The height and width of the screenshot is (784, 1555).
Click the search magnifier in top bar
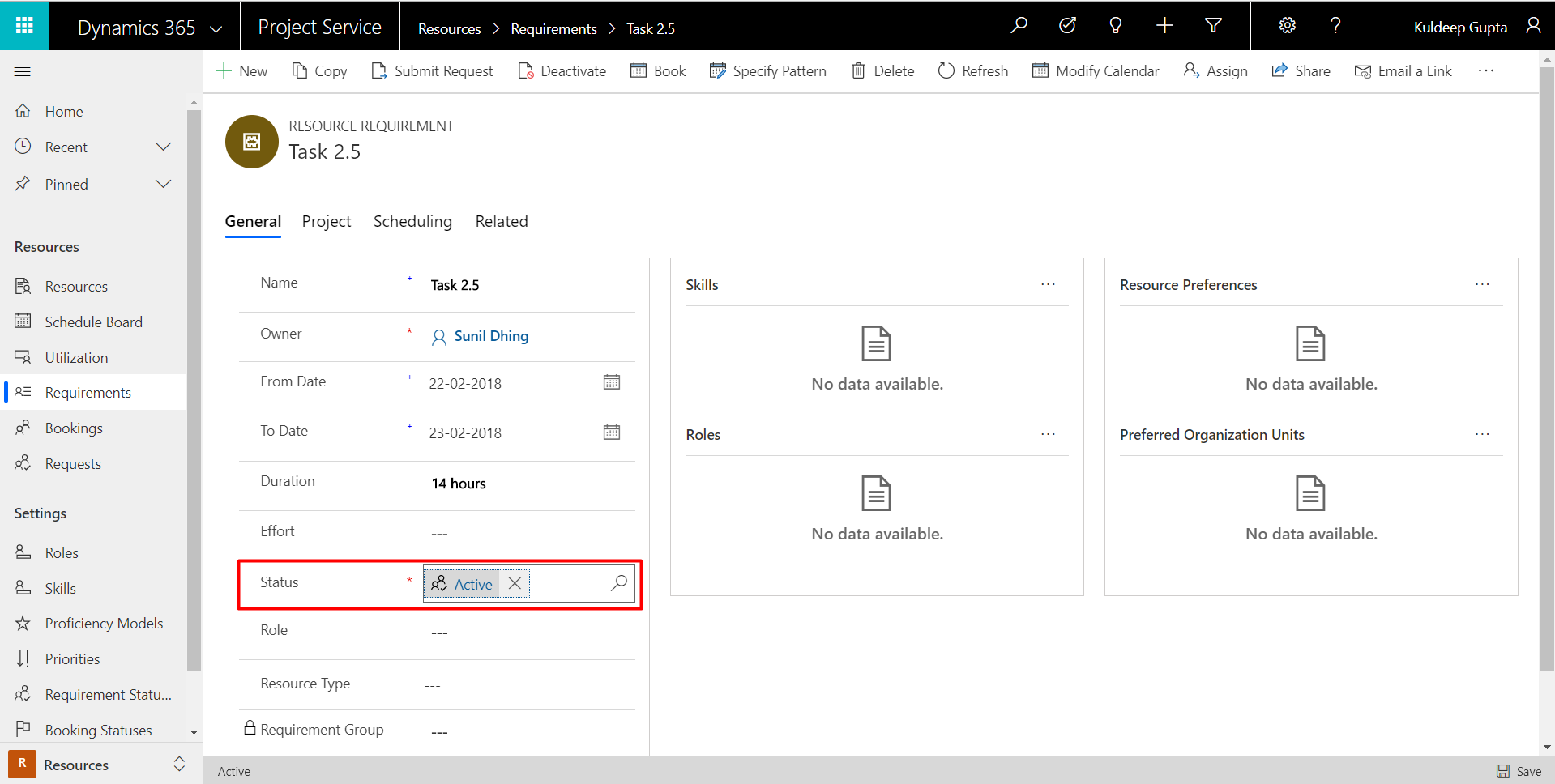(1019, 26)
